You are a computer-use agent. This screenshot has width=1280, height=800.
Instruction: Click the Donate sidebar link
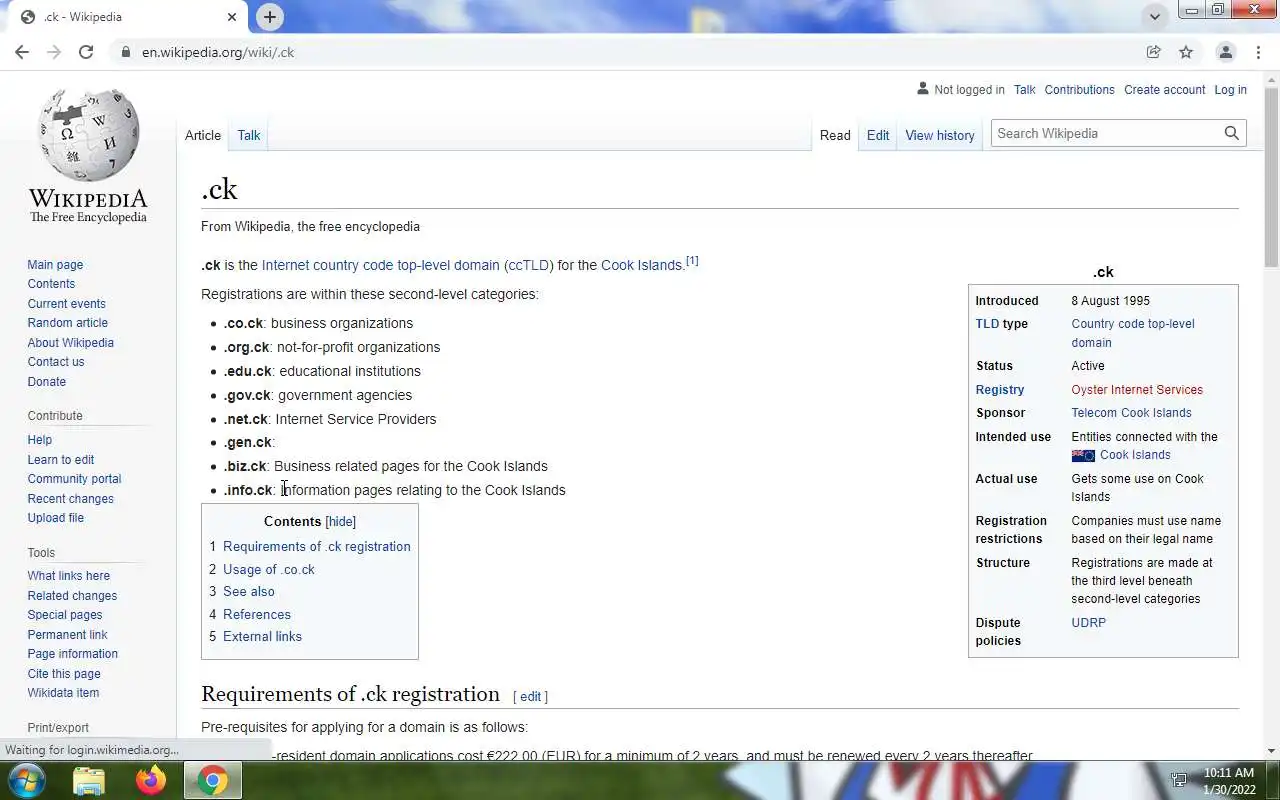(46, 381)
